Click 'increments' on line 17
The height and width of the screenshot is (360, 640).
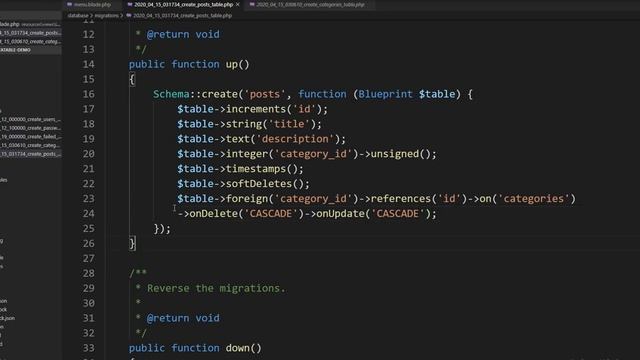click(256, 109)
